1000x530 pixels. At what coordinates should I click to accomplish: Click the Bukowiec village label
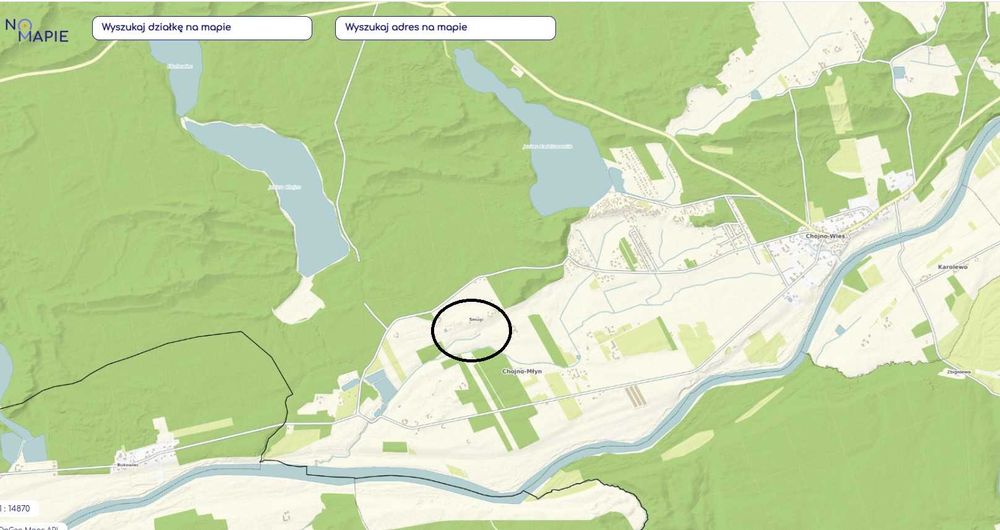128,465
